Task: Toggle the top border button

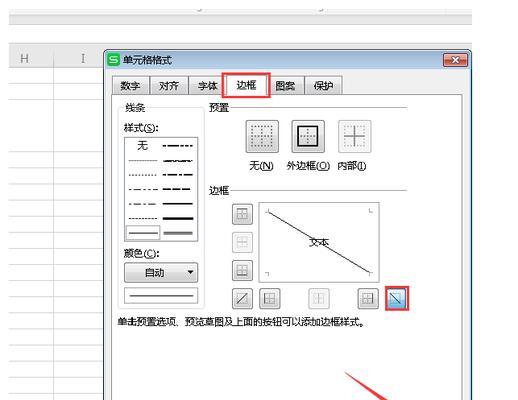Action: [x=242, y=214]
